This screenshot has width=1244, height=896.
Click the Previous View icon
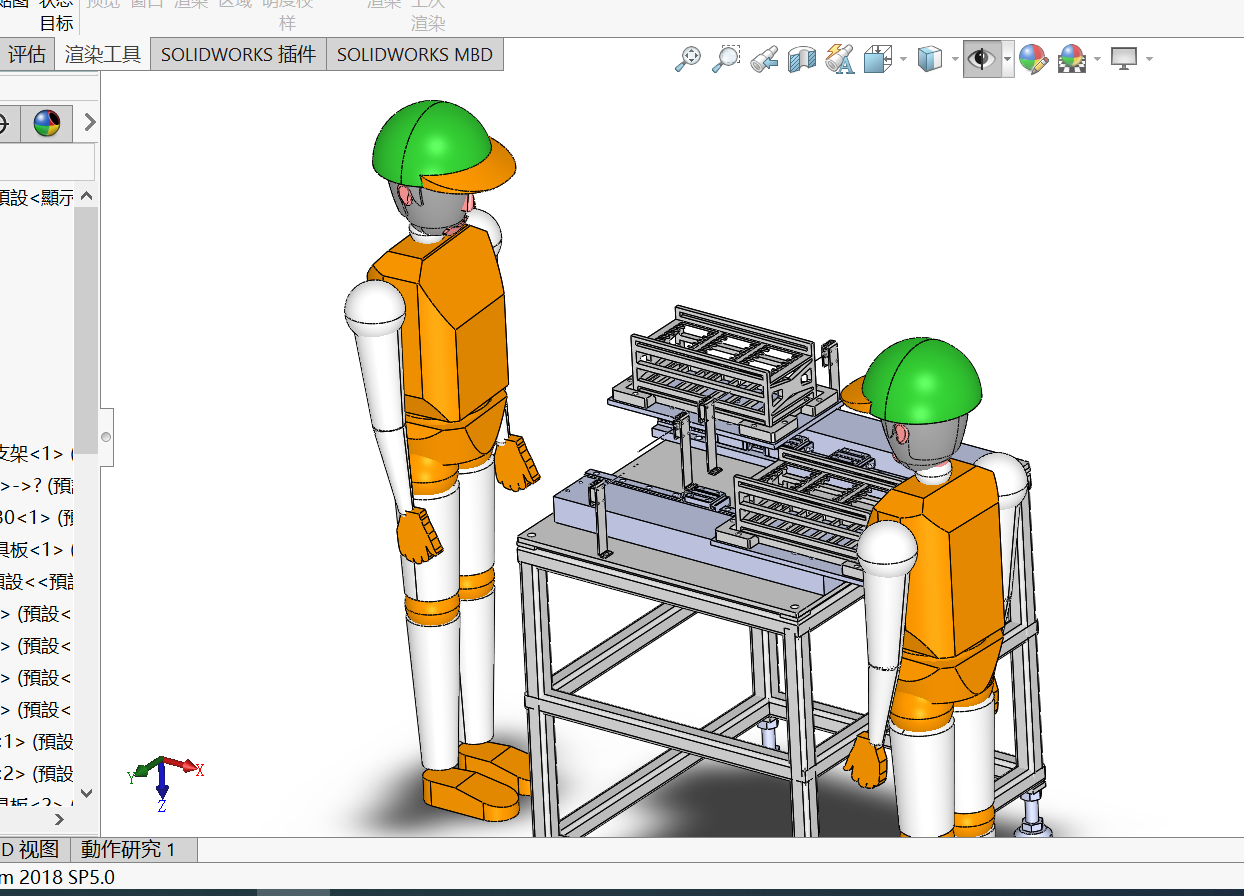coord(765,59)
